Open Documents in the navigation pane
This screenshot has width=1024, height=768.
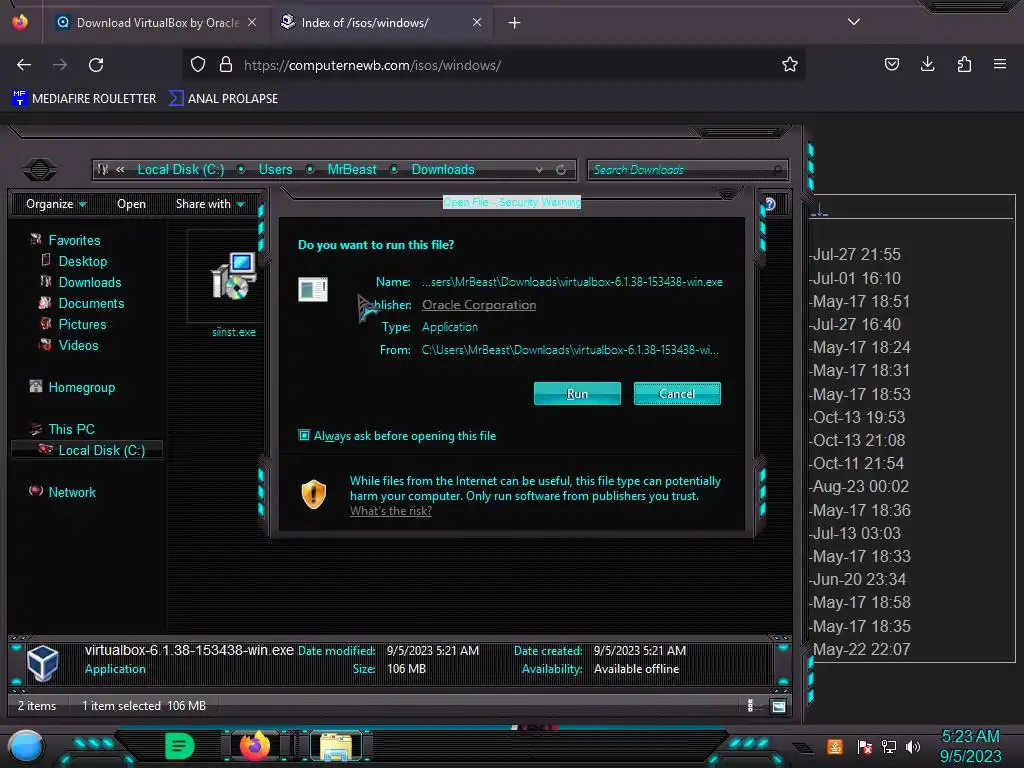(91, 303)
